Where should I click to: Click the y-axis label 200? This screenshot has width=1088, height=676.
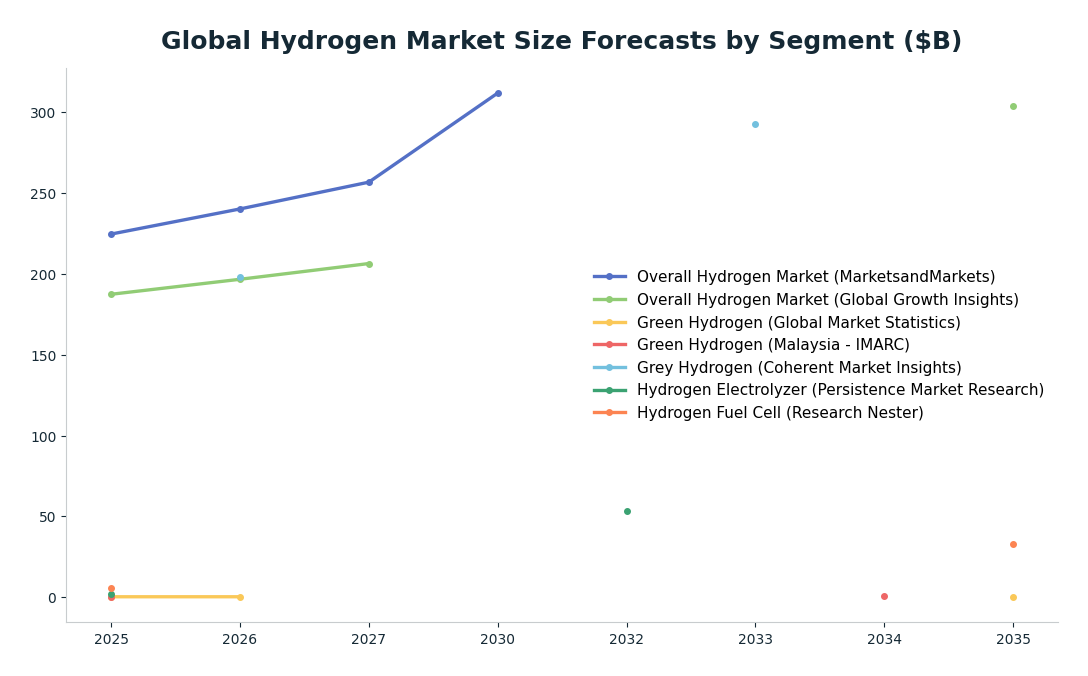[43, 275]
